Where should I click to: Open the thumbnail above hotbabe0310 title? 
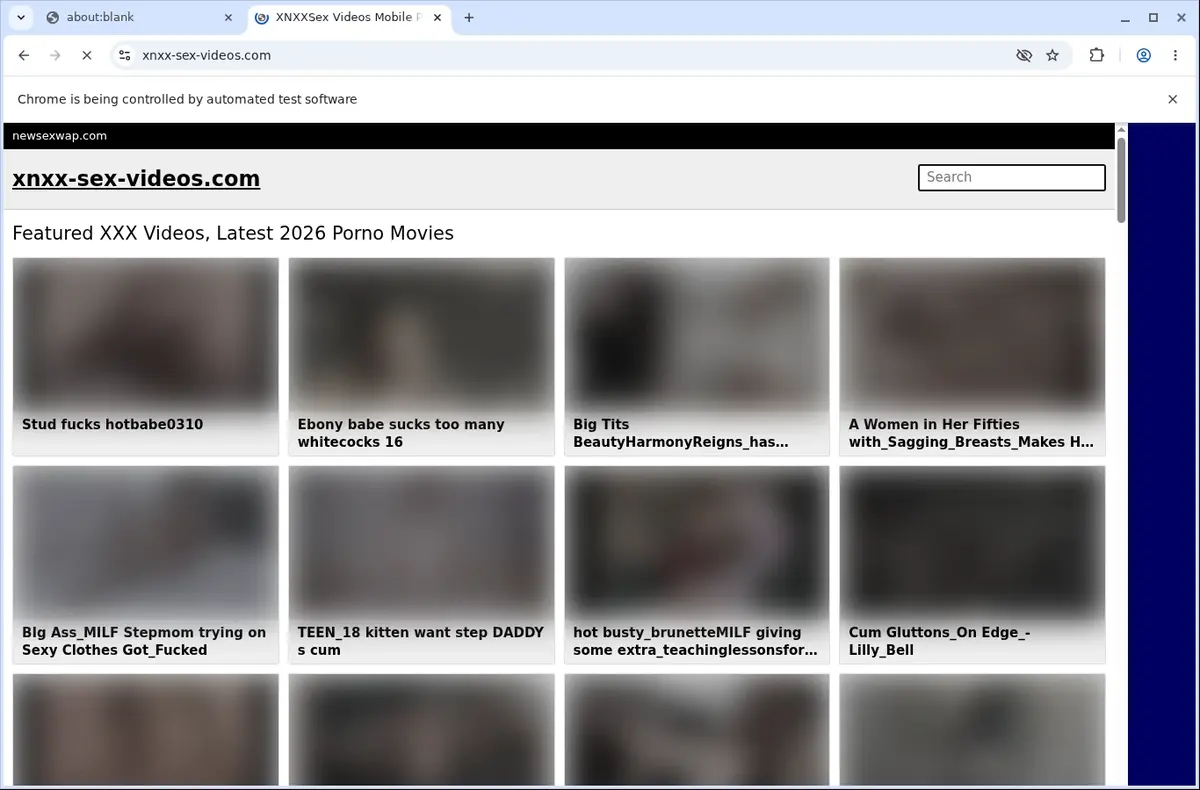(145, 333)
